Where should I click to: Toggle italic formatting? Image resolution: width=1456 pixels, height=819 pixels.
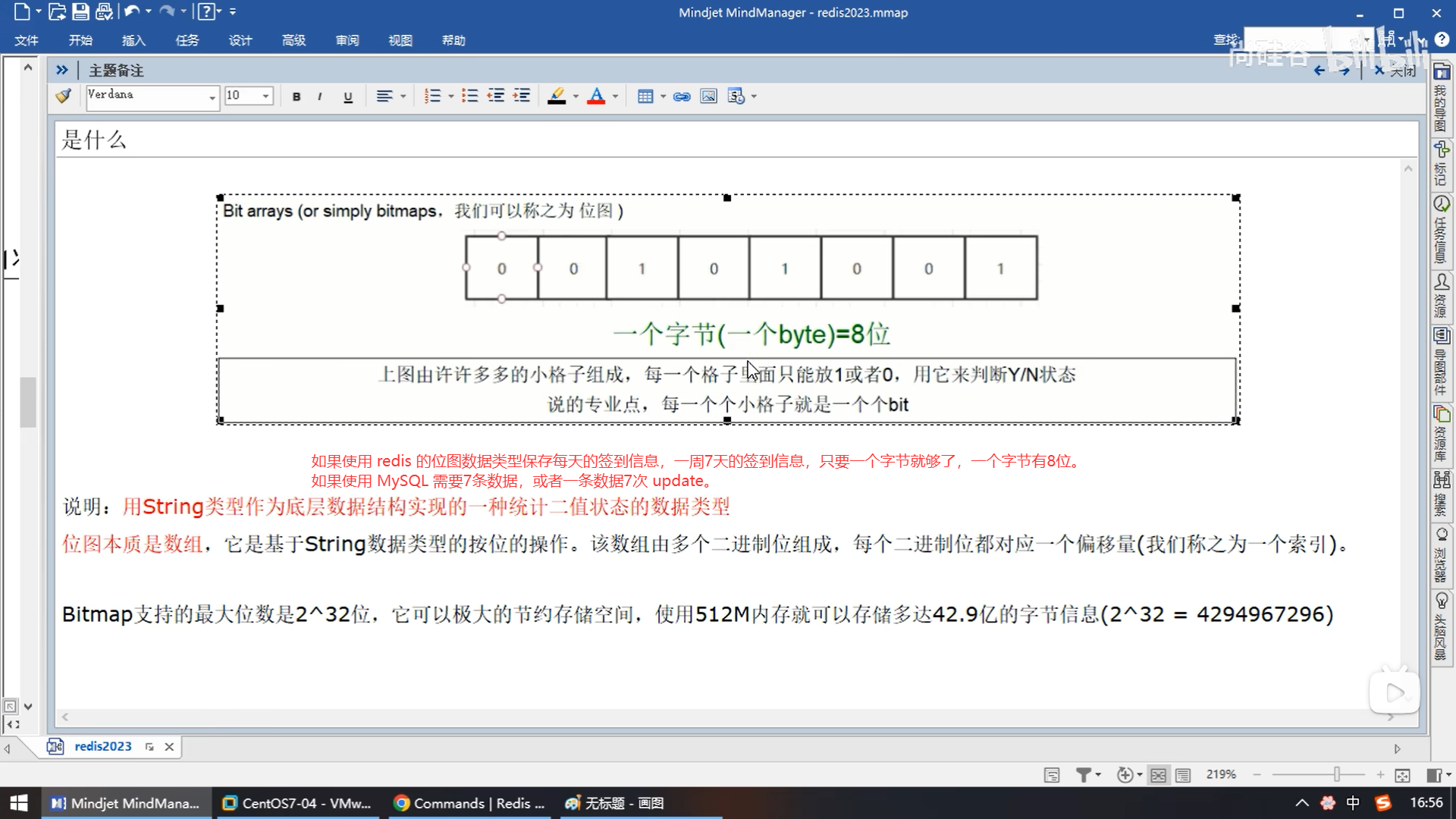[320, 96]
